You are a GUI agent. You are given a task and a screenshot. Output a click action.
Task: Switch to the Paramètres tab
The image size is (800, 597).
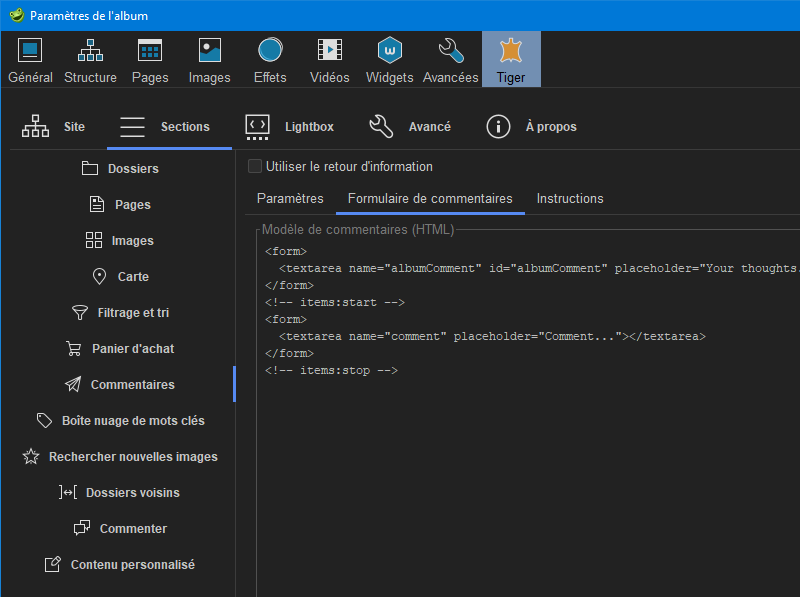point(290,198)
